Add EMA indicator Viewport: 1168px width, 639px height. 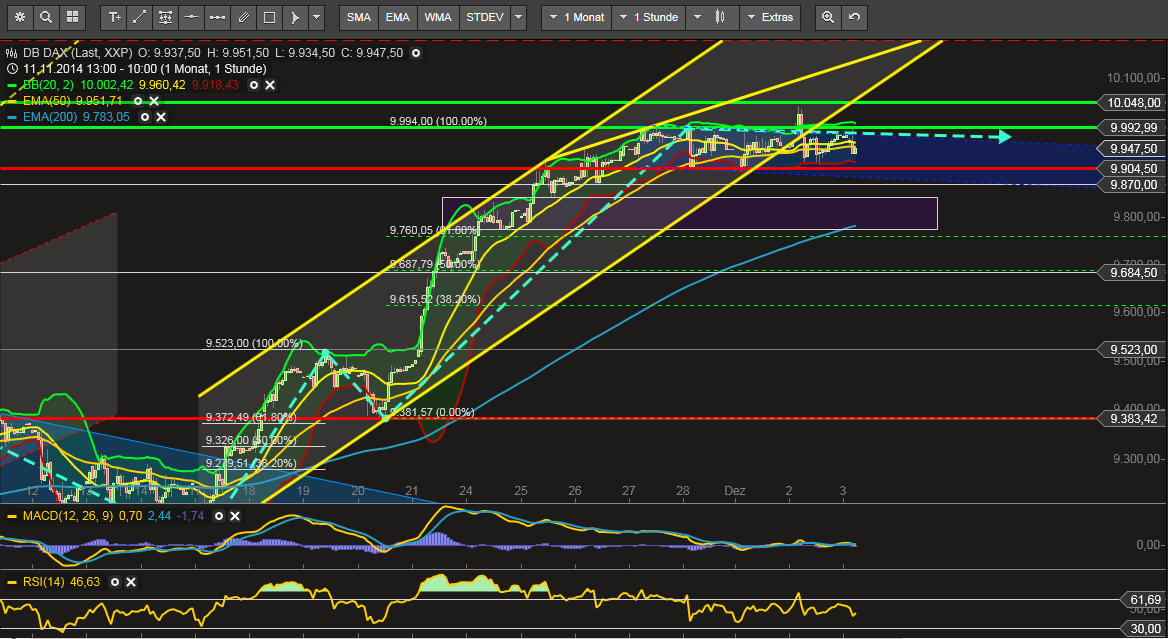tap(398, 17)
